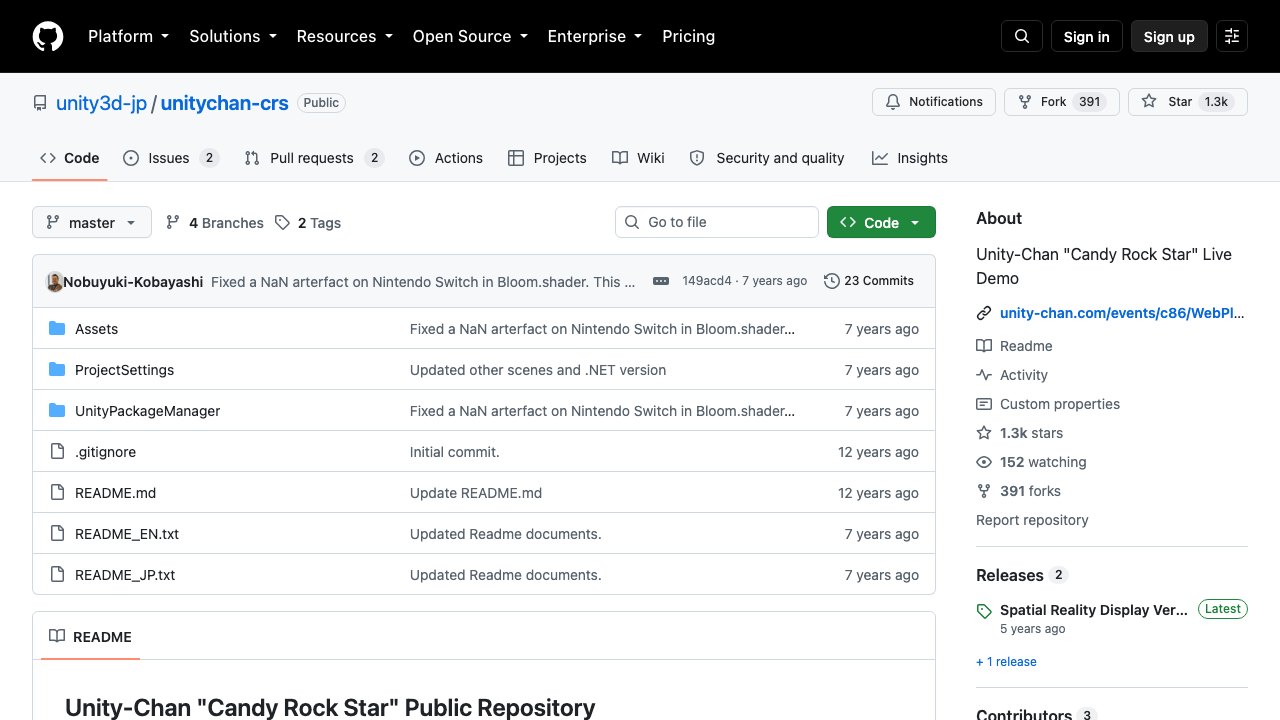Click Report repository link

1032,520
